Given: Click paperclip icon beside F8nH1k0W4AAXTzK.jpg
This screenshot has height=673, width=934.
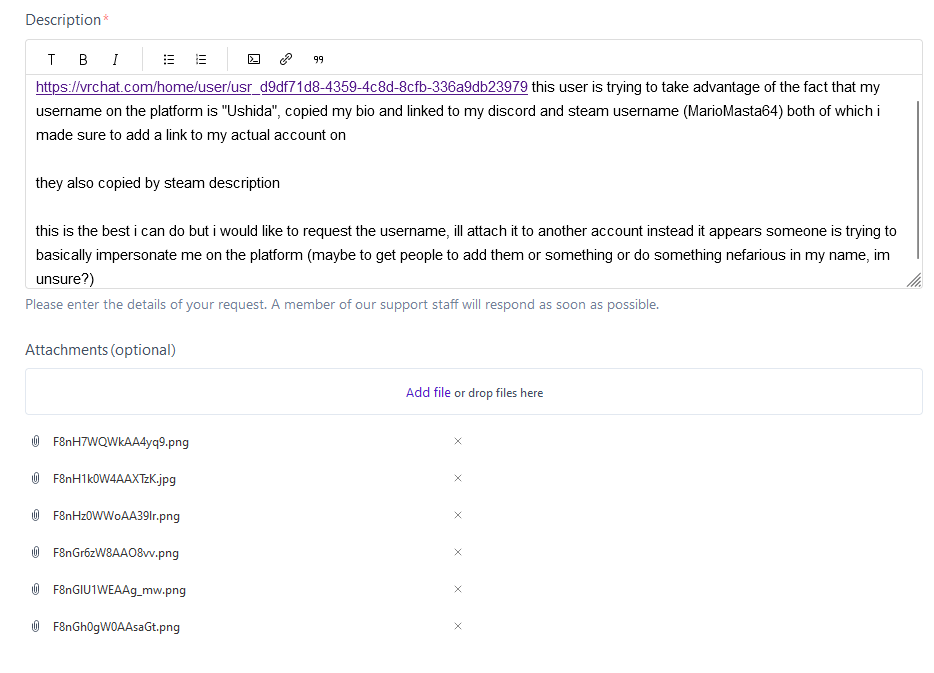Looking at the screenshot, I should pyautogui.click(x=36, y=478).
